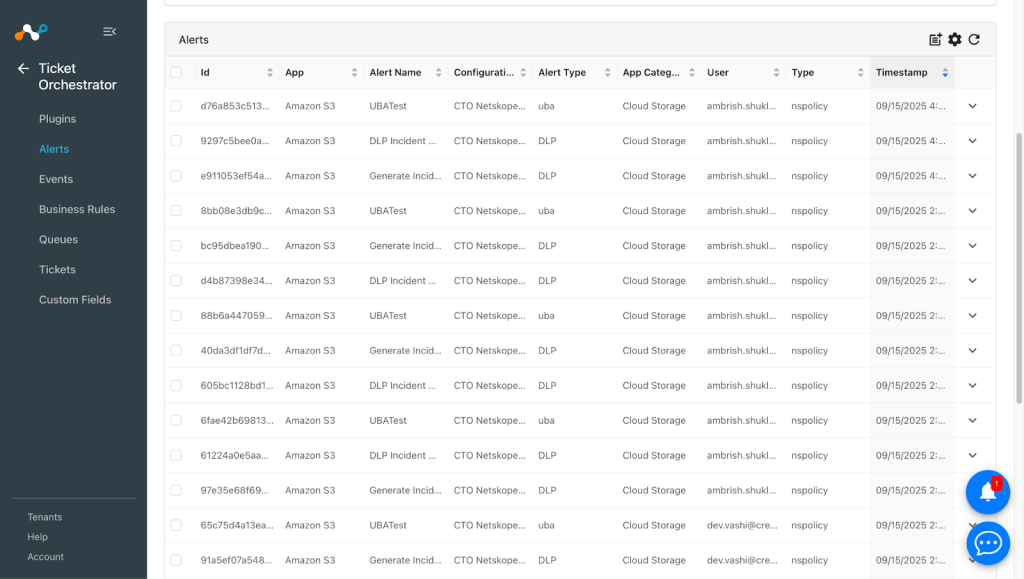Open the notification bell button
The width and height of the screenshot is (1024, 579).
pyautogui.click(x=987, y=492)
